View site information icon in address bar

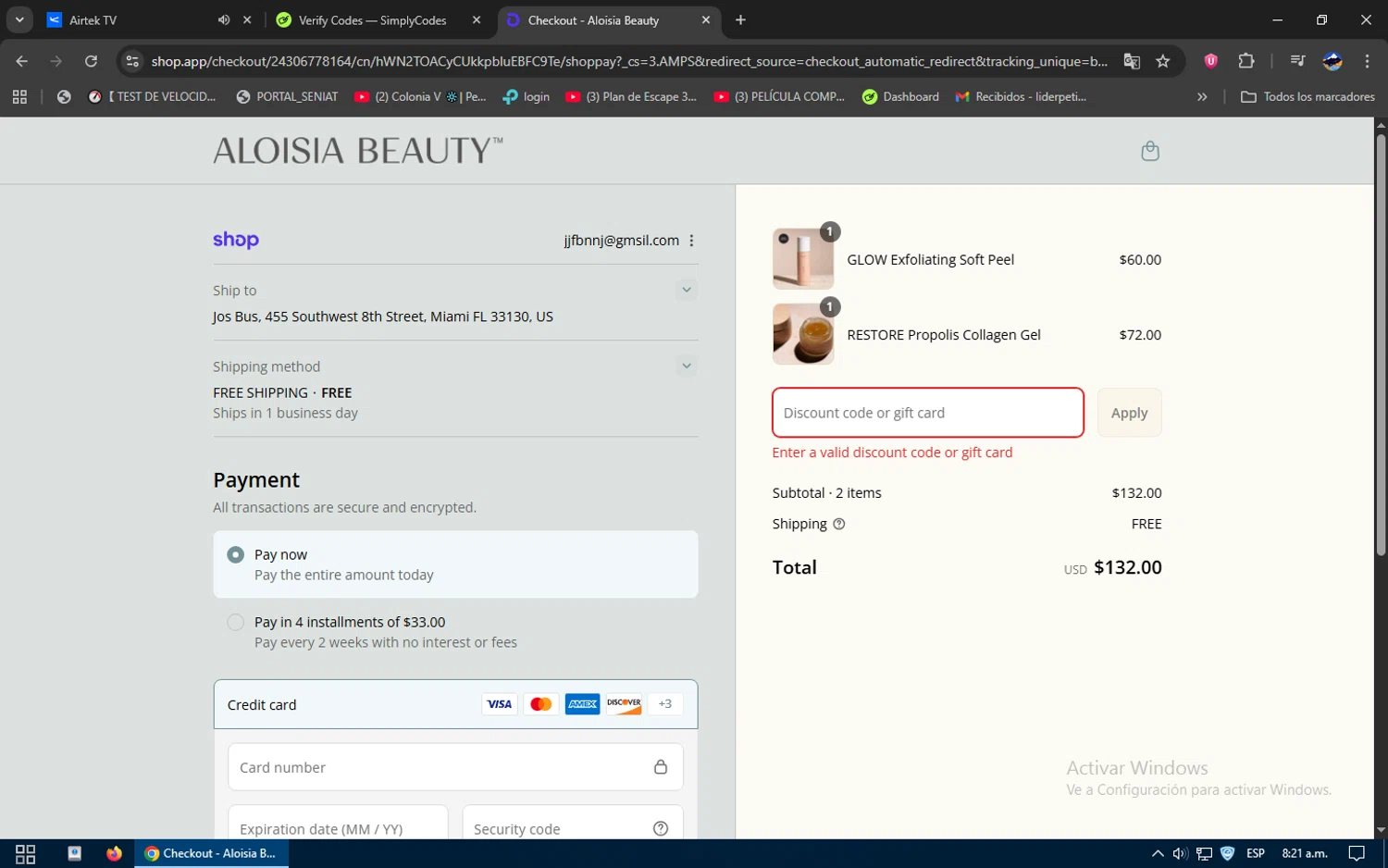132,61
